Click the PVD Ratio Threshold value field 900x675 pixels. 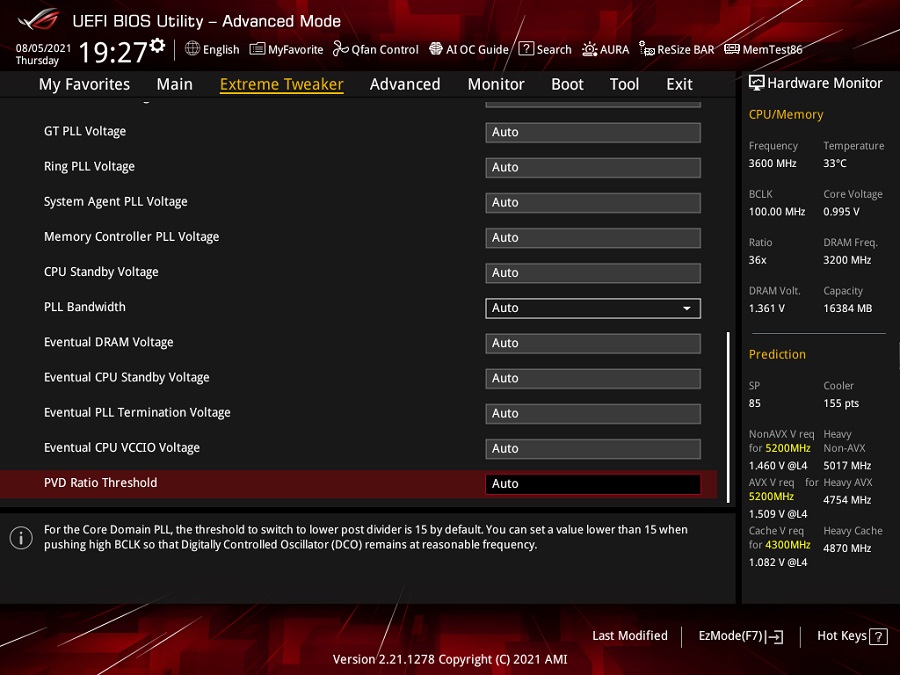pos(593,484)
